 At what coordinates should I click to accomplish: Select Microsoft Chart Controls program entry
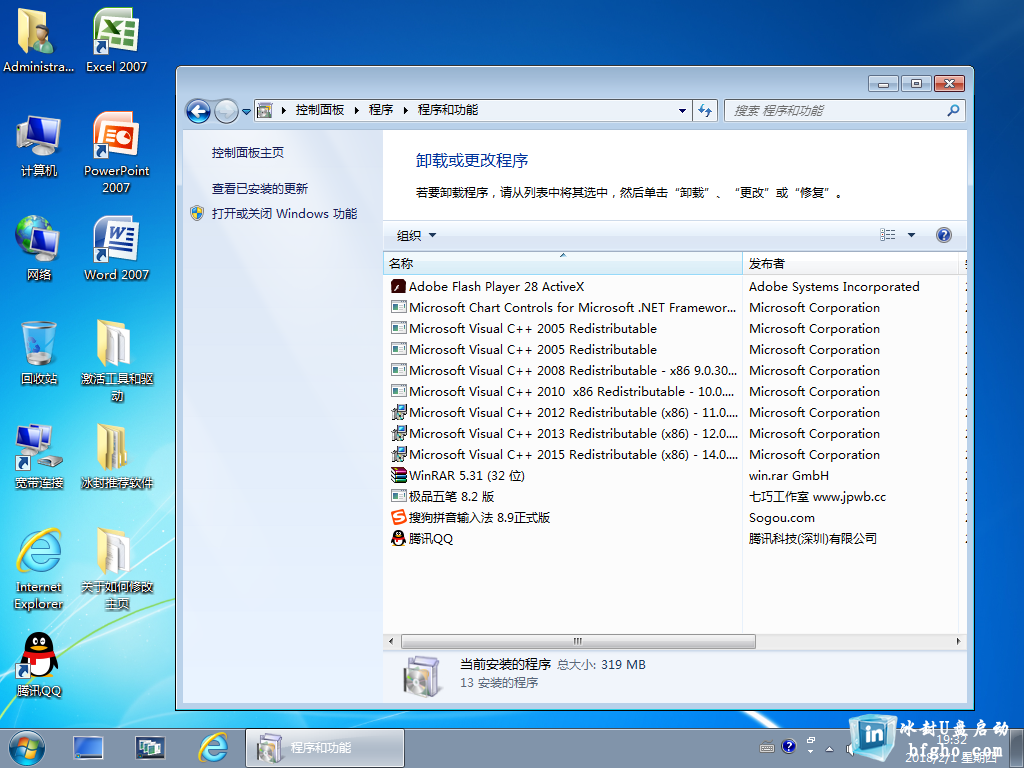click(x=563, y=308)
